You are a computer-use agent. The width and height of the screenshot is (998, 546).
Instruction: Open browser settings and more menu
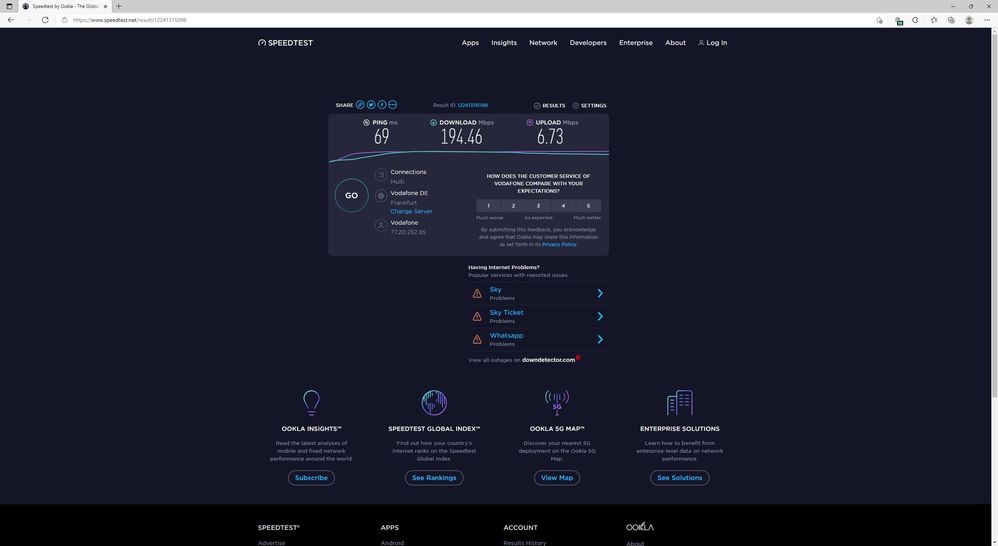point(987,20)
